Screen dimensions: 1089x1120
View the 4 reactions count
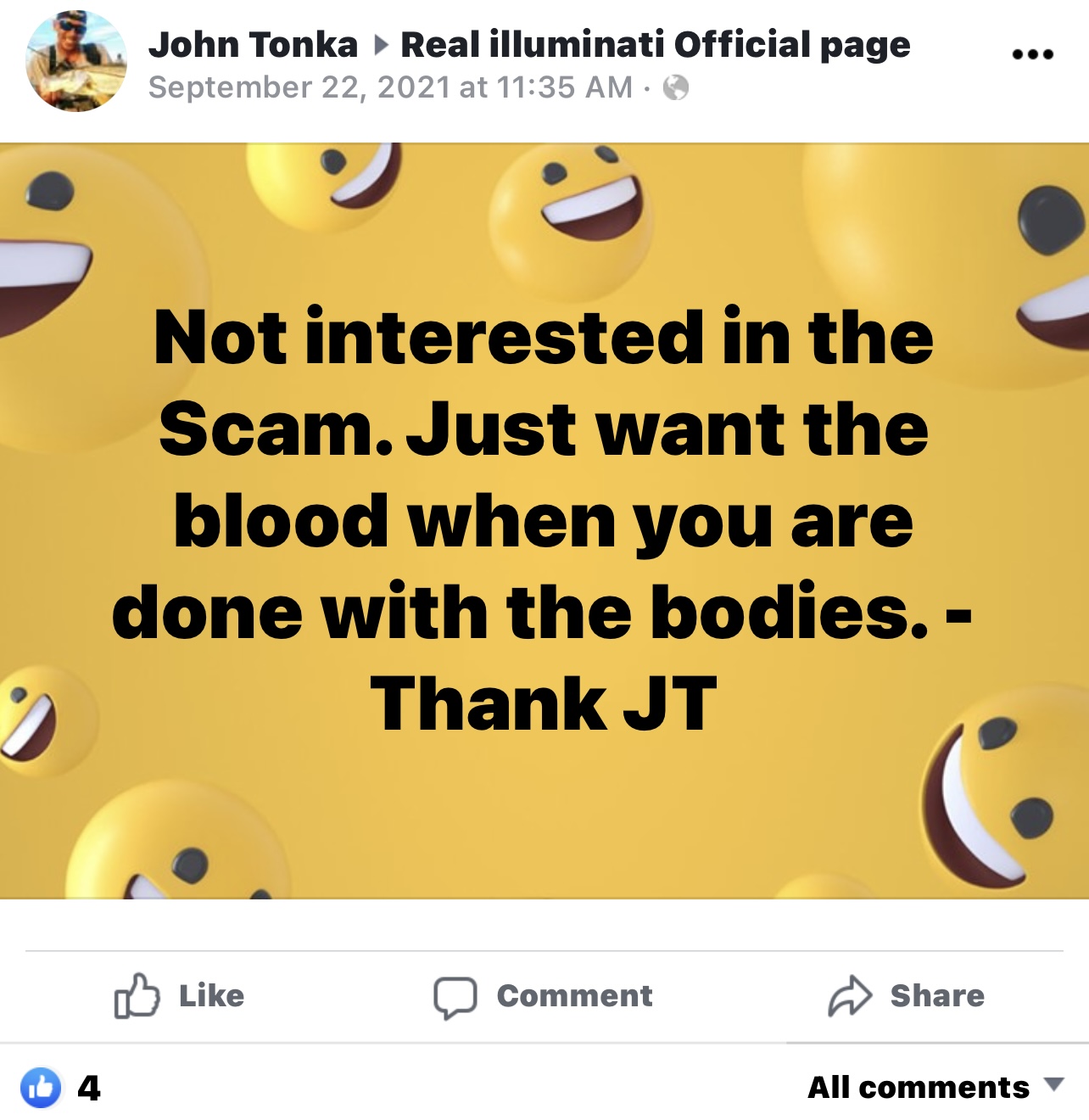(x=89, y=1088)
